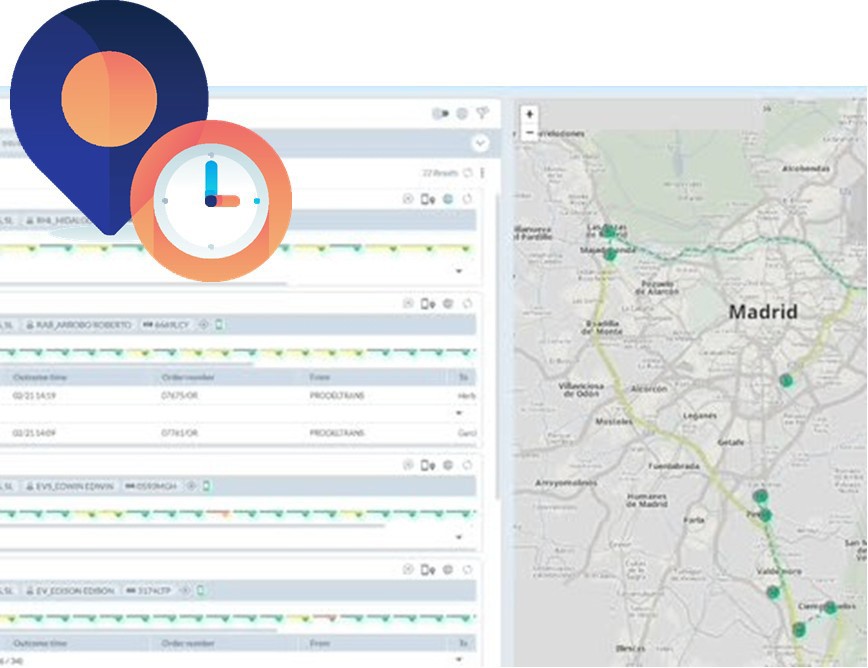Refresh the results list next to result count
The height and width of the screenshot is (668, 868).
468,173
